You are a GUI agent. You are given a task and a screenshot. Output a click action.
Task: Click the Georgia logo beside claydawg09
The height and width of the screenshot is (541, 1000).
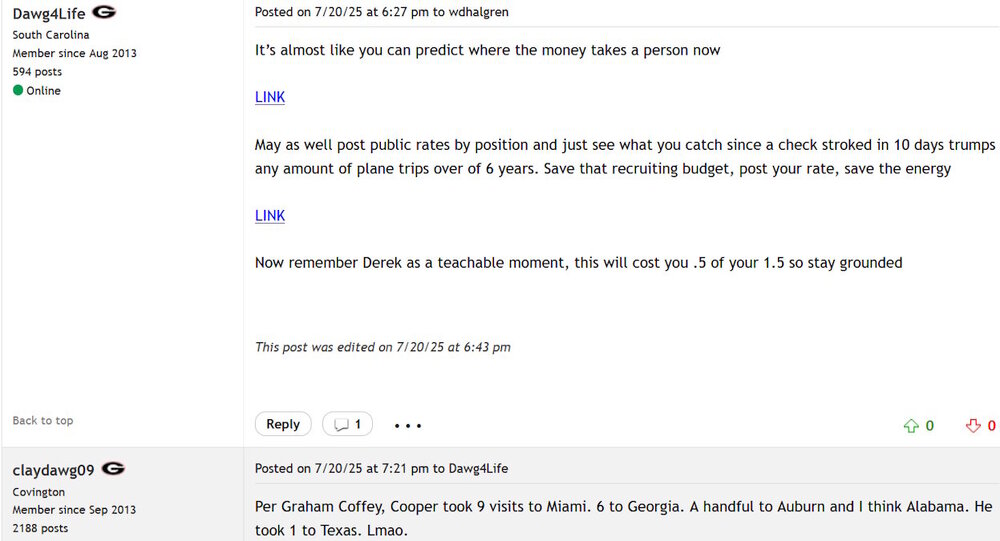113,469
